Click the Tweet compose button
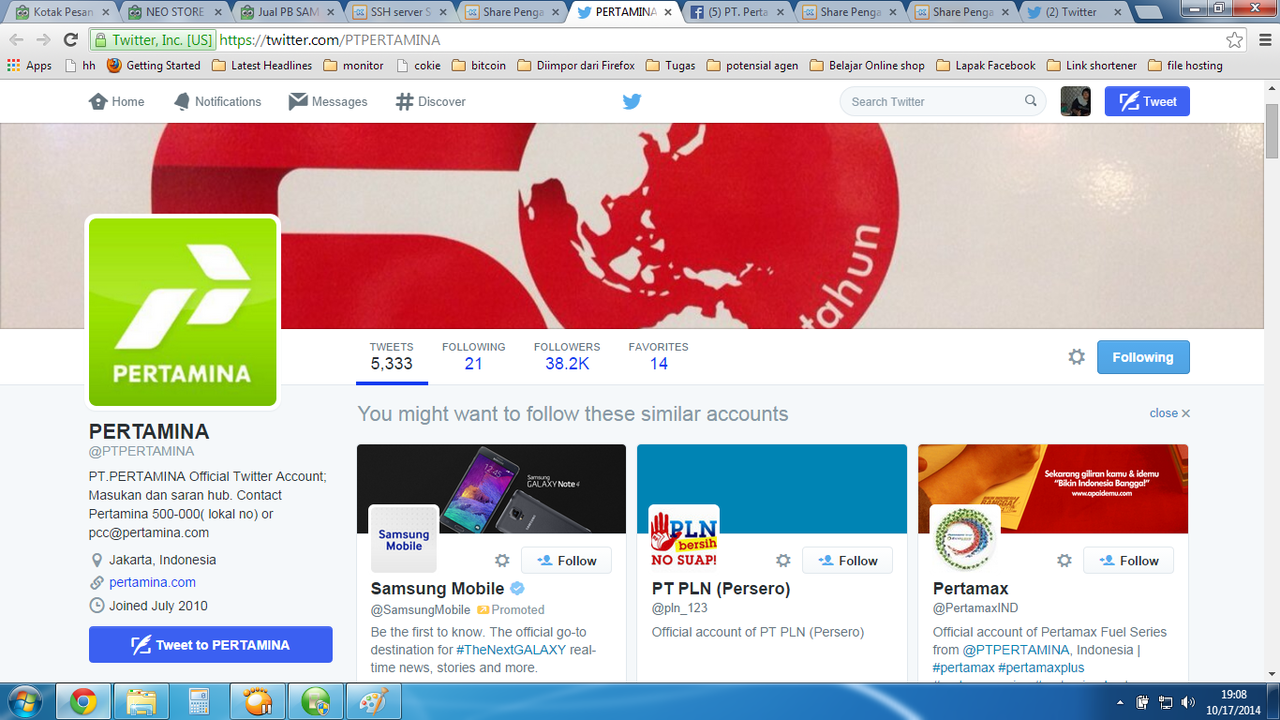 [x=1147, y=101]
